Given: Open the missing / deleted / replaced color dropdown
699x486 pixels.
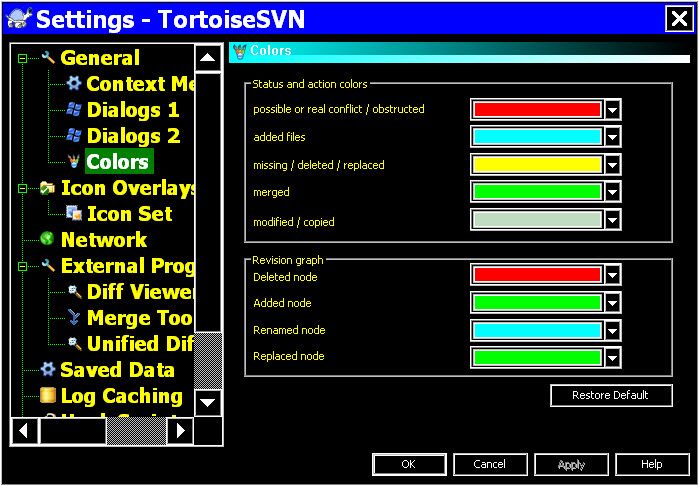Looking at the screenshot, I should (613, 165).
